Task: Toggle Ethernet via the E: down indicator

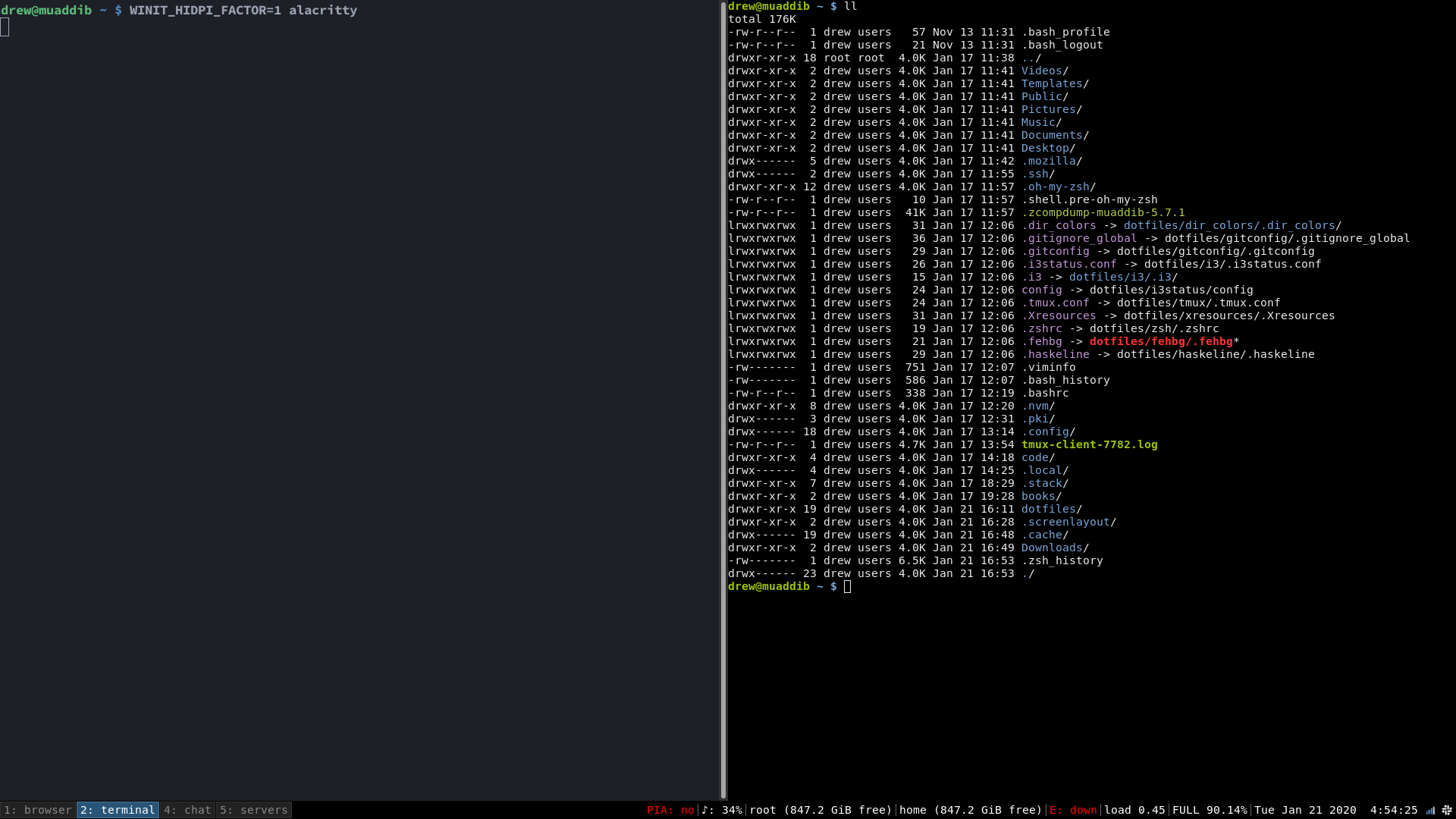Action: (1074, 810)
